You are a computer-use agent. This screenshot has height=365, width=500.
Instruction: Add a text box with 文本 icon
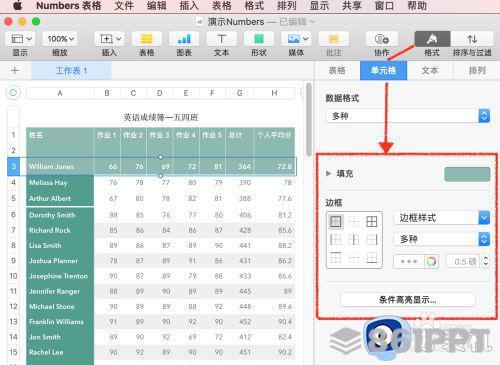(x=221, y=39)
